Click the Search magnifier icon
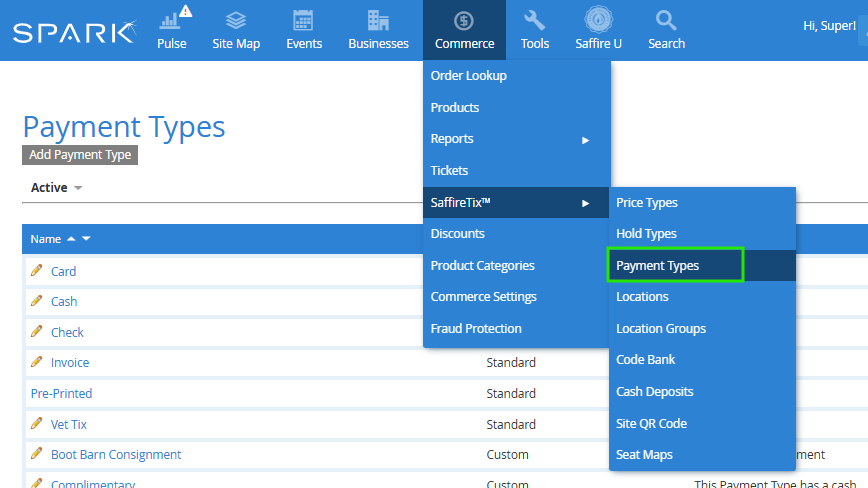Viewport: 868px width, 488px height. click(x=665, y=20)
